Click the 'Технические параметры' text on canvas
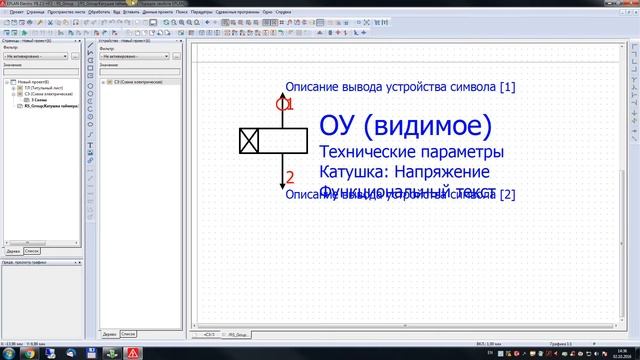The image size is (640, 360). tap(411, 152)
